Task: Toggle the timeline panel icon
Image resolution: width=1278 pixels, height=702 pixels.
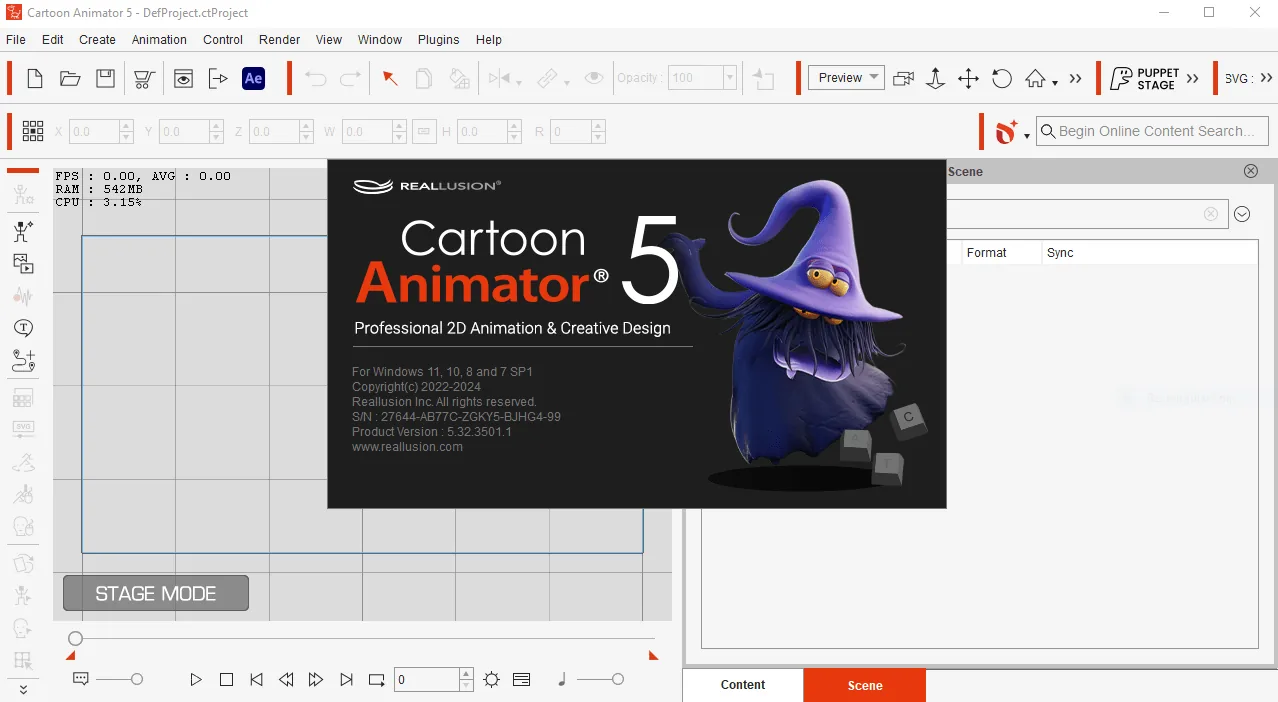Action: click(x=521, y=680)
